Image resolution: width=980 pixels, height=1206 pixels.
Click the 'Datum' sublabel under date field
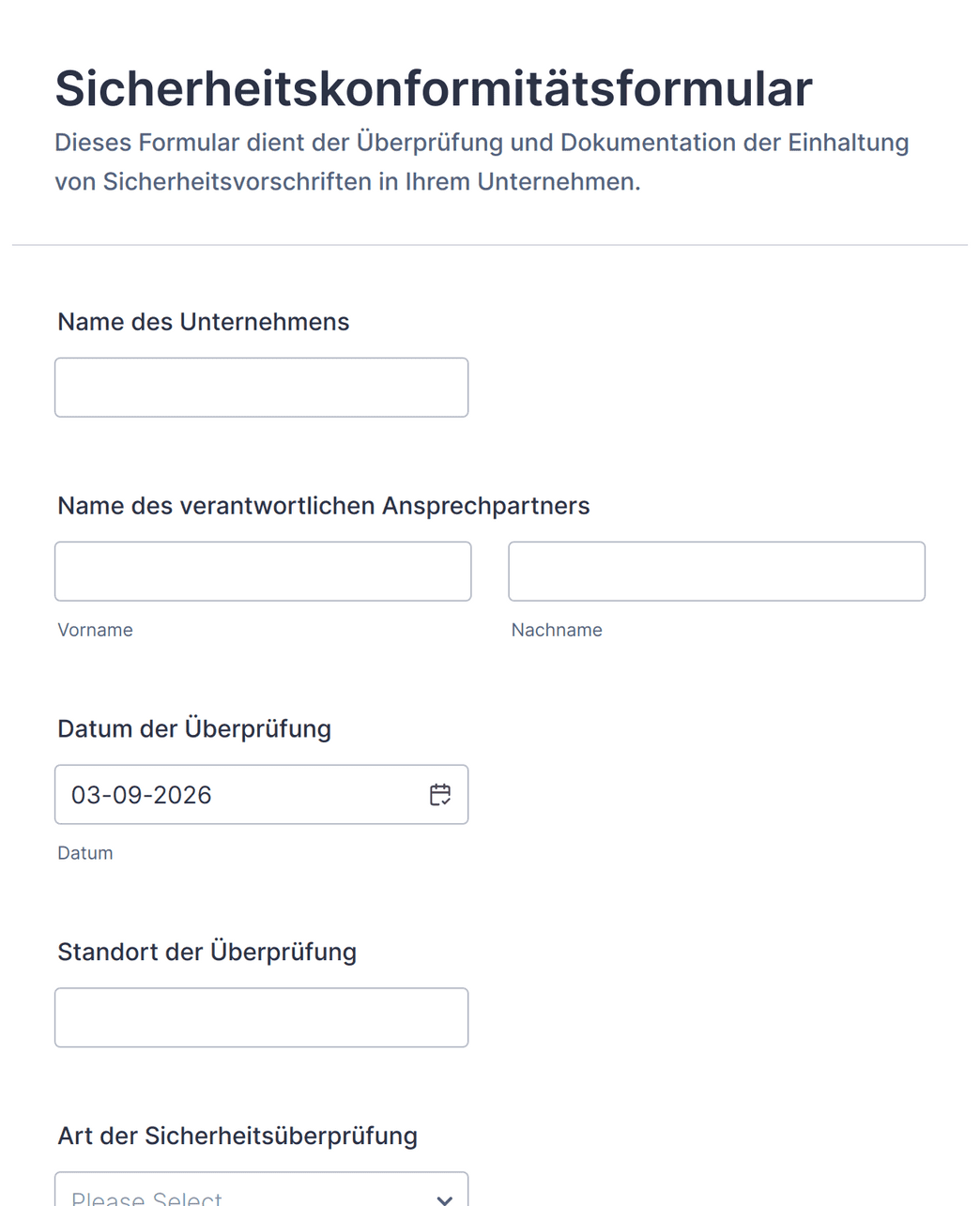coord(85,853)
